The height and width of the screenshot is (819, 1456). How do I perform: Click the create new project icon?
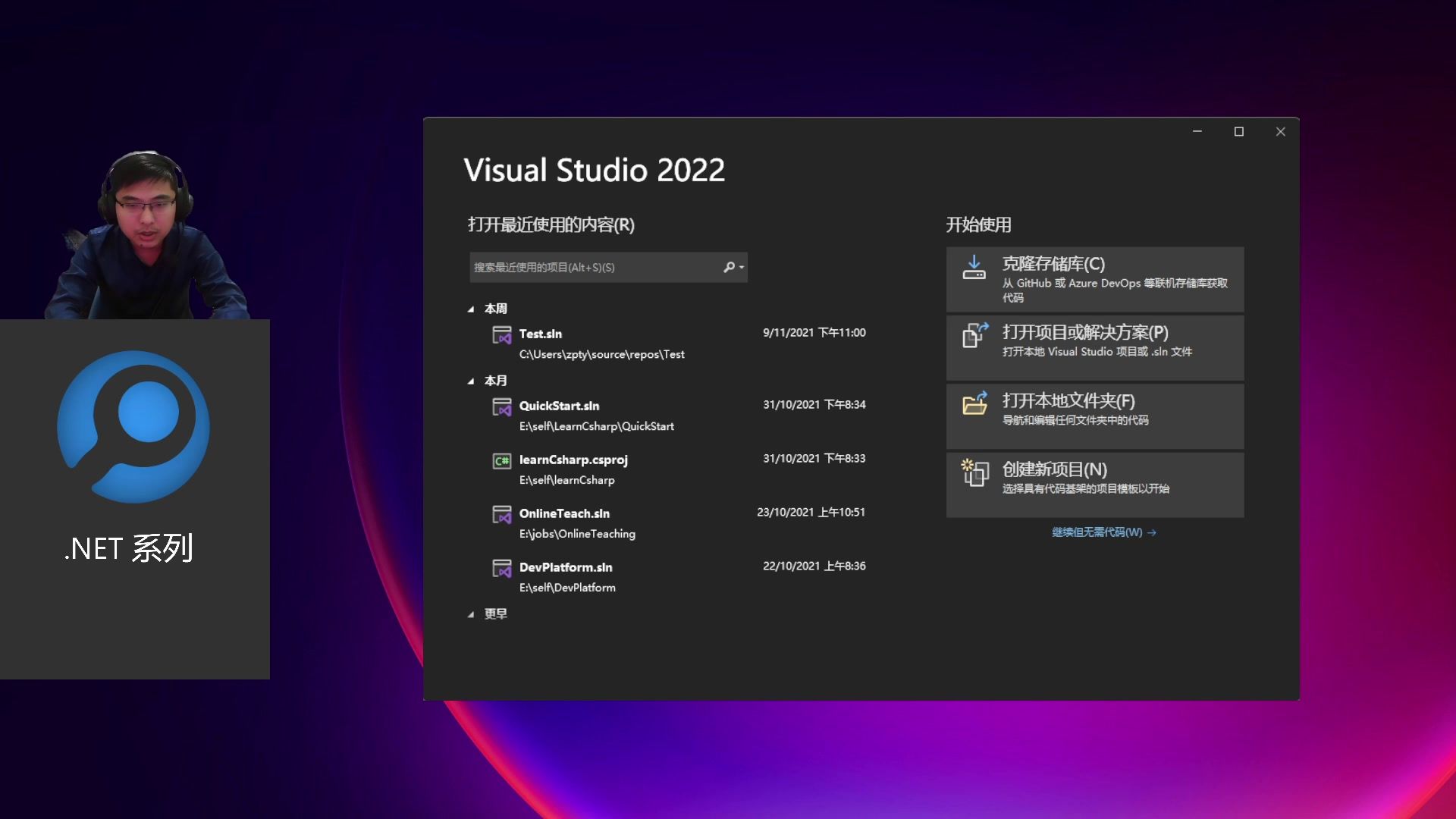coord(975,472)
